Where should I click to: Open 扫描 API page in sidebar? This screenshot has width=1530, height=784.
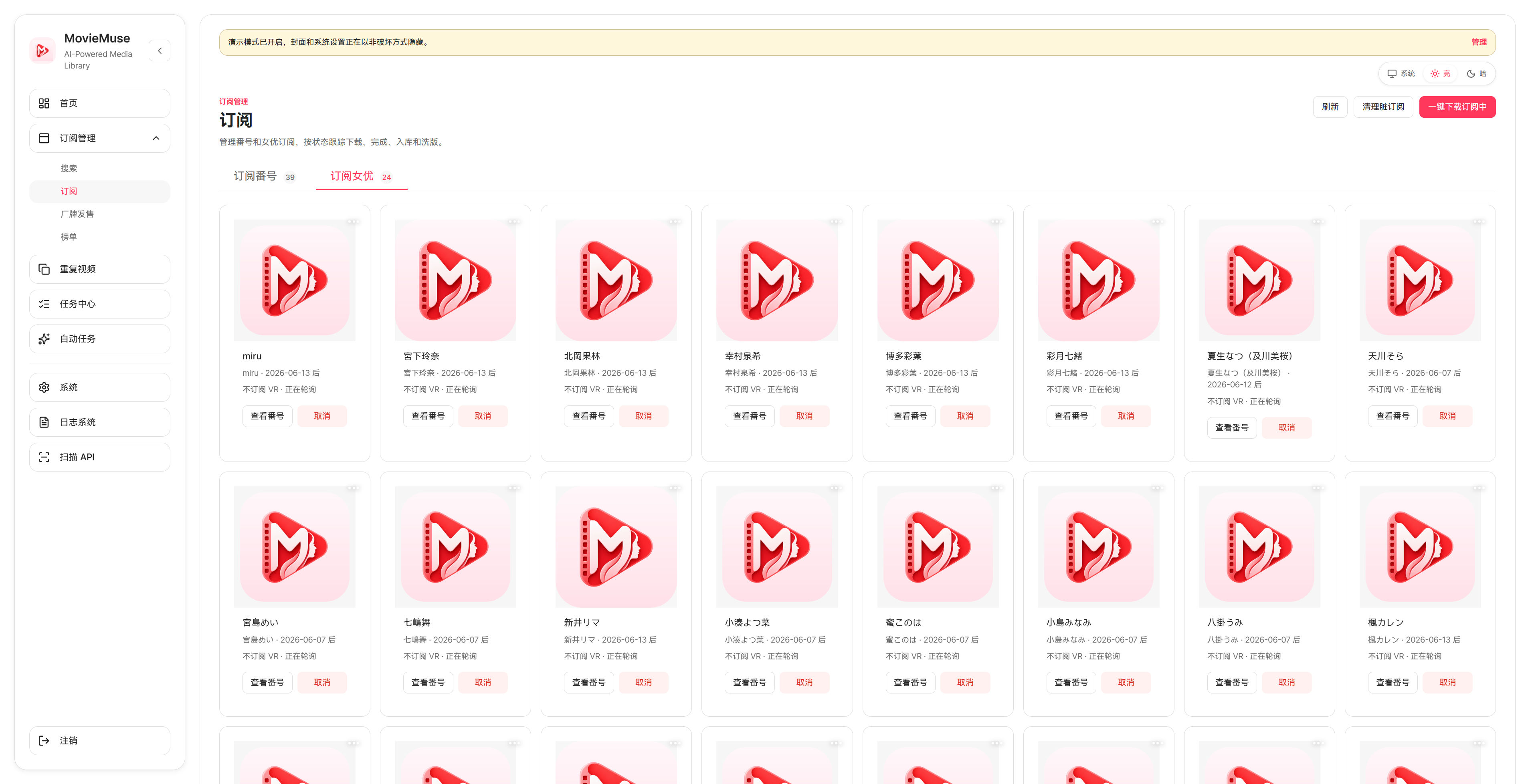point(100,457)
